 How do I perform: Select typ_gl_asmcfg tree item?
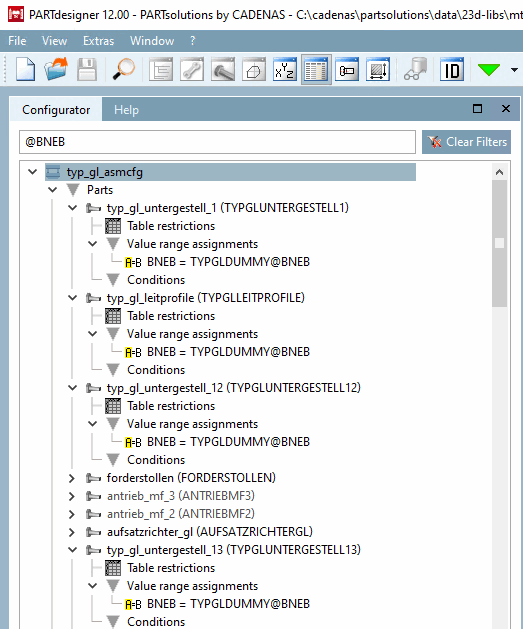tap(230, 172)
